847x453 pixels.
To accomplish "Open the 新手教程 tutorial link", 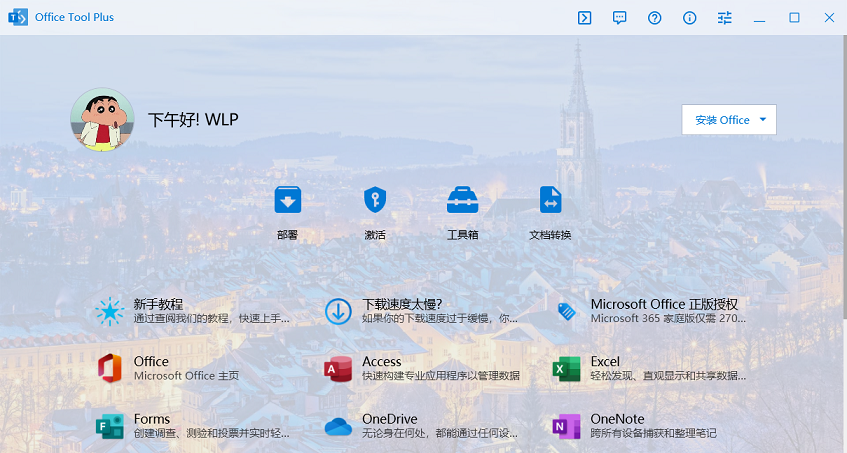I will [x=158, y=304].
